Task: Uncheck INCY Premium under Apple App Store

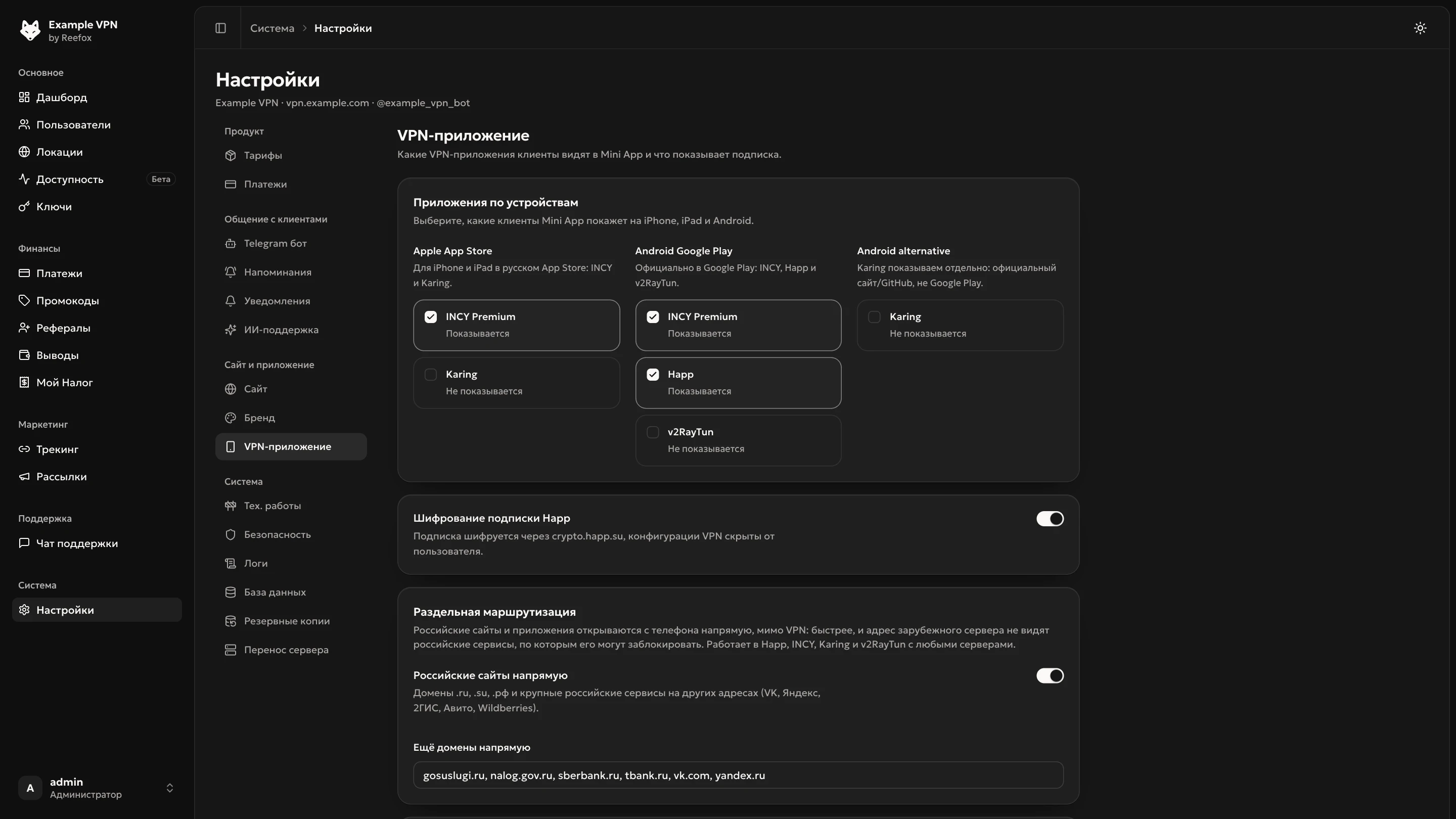Action: point(431,317)
